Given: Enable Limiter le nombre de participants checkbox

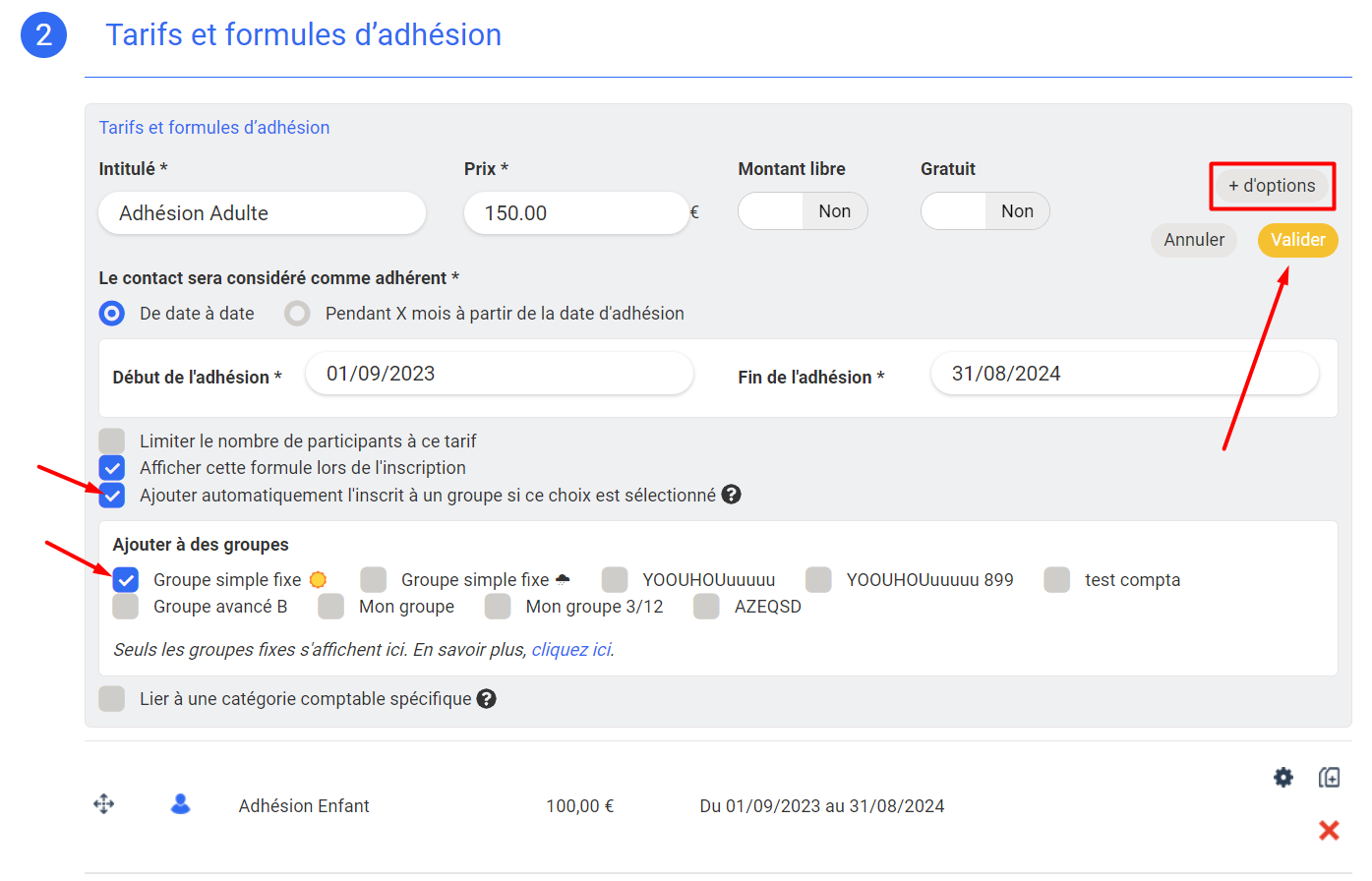Looking at the screenshot, I should point(112,441).
